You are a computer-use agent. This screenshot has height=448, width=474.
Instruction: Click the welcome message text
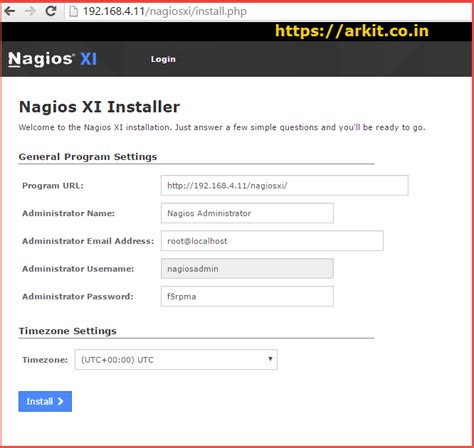222,127
